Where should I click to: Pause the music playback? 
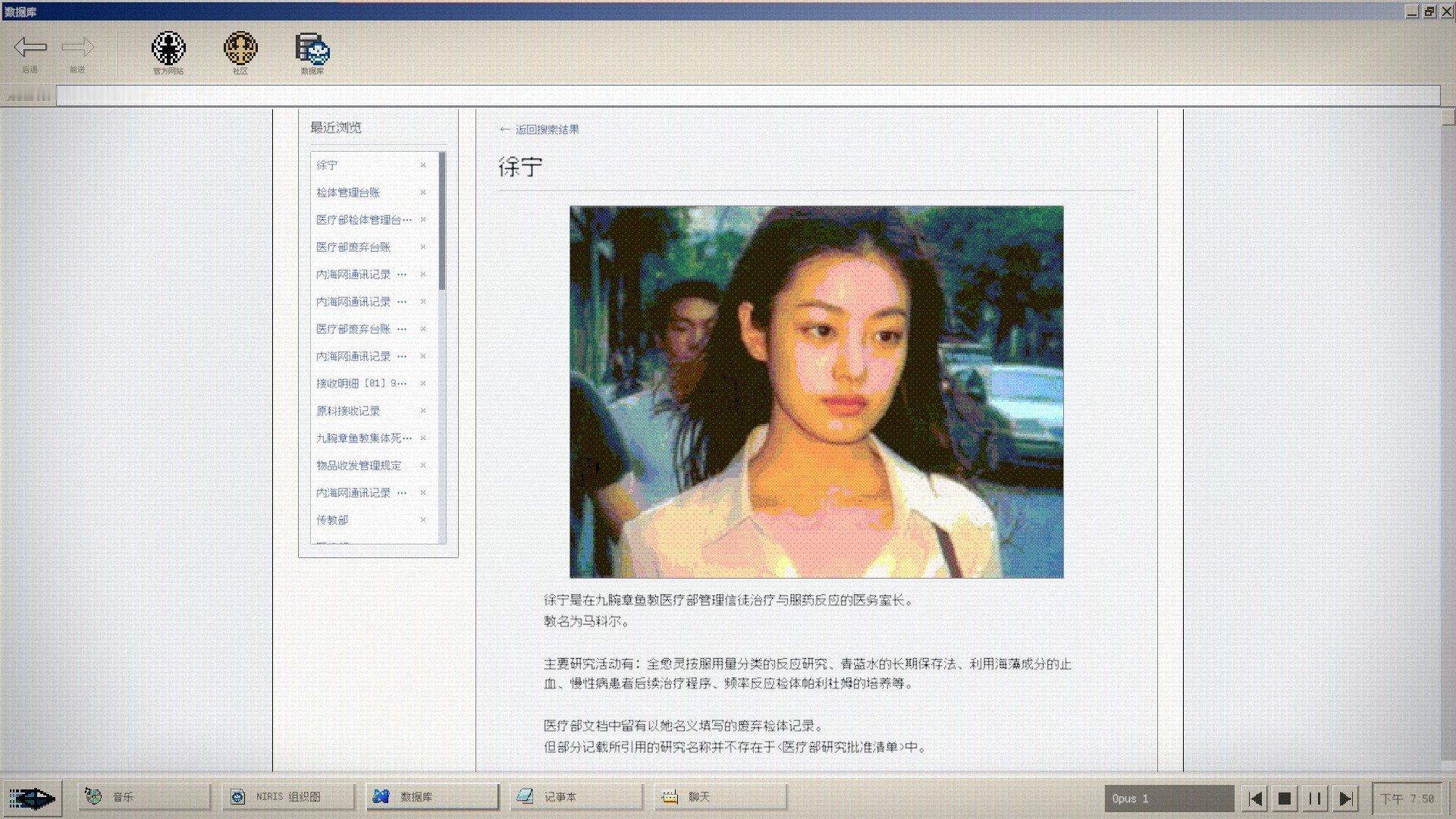[x=1315, y=799]
